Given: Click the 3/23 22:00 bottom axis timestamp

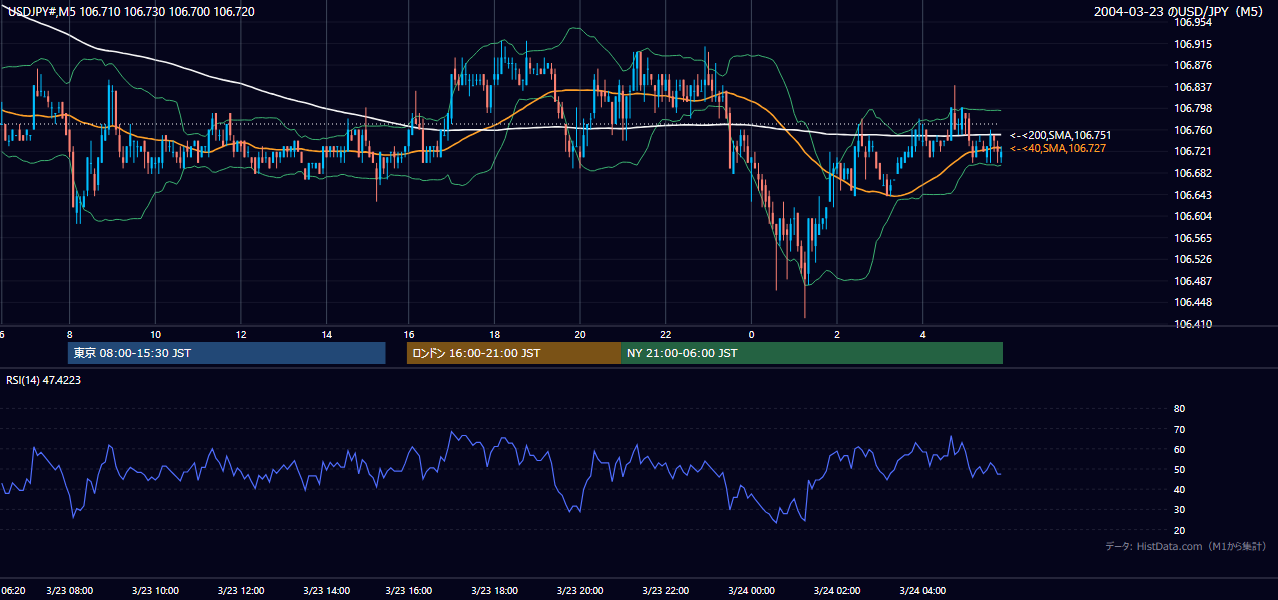Looking at the screenshot, I should click(x=667, y=590).
